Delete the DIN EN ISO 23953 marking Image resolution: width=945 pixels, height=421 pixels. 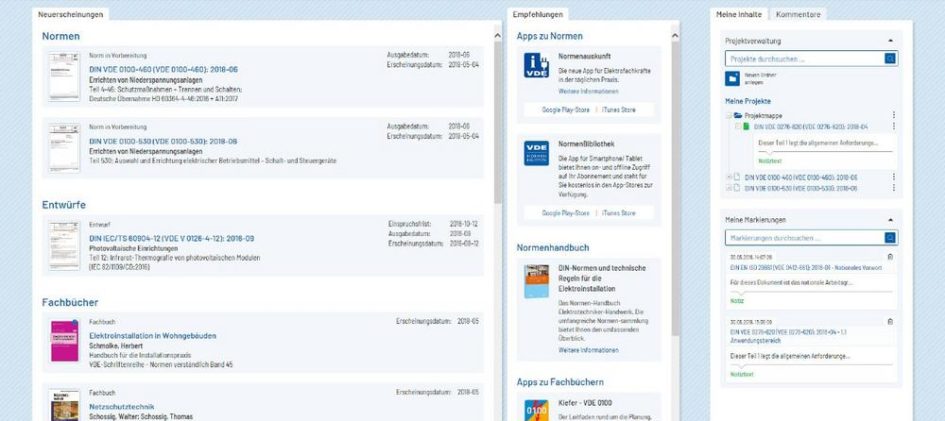pos(891,257)
